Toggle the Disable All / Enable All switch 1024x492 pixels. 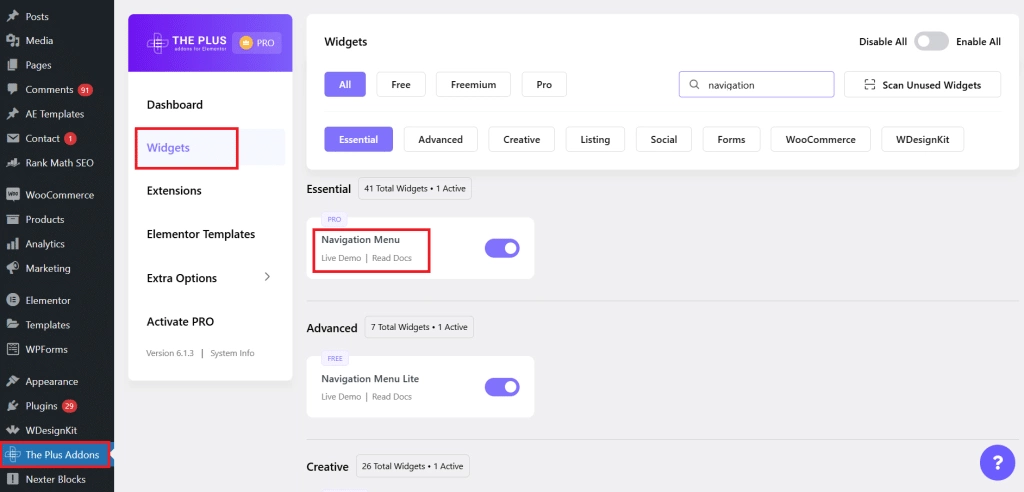tap(931, 42)
